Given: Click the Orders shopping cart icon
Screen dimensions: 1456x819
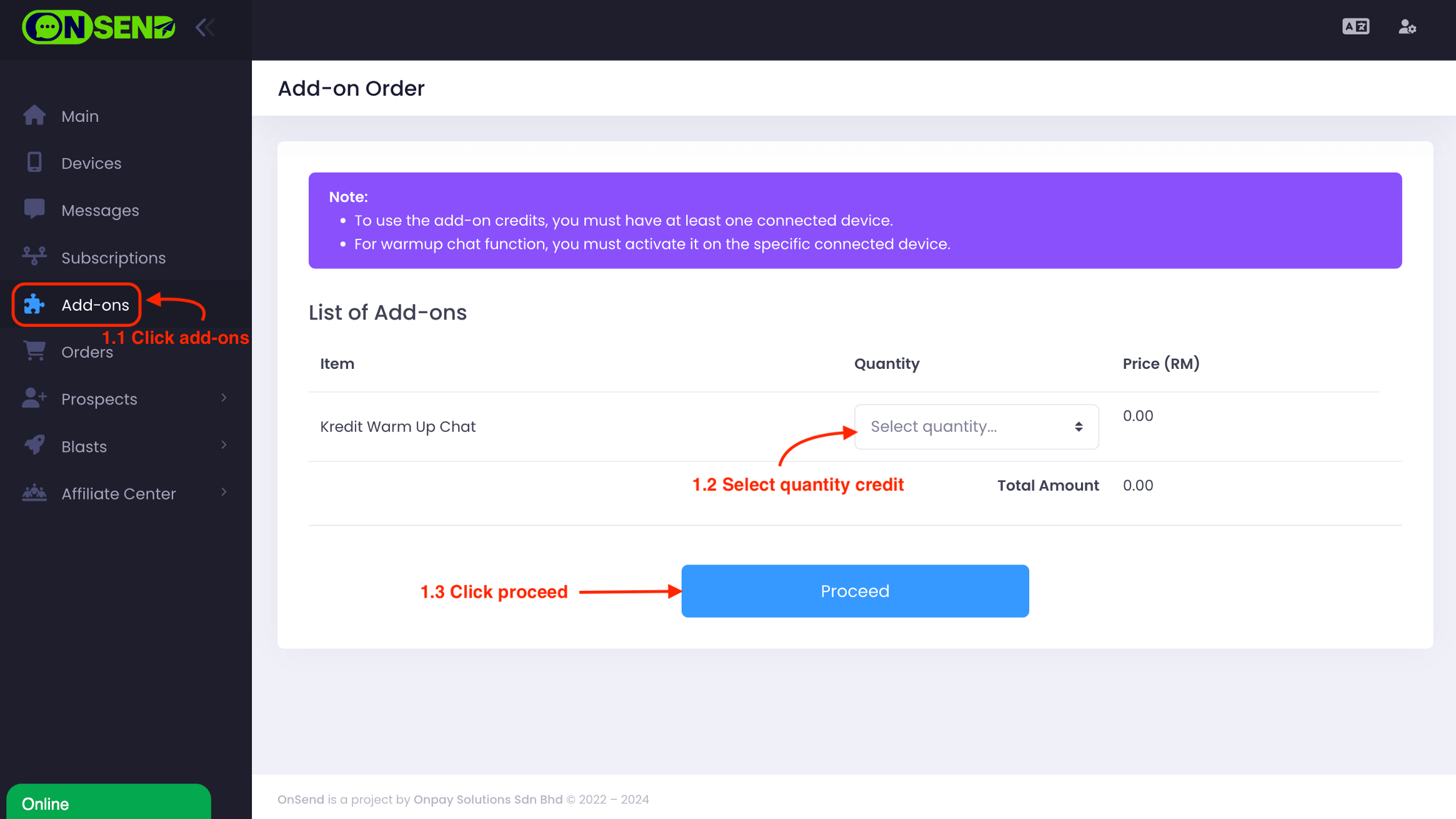Looking at the screenshot, I should pos(34,351).
